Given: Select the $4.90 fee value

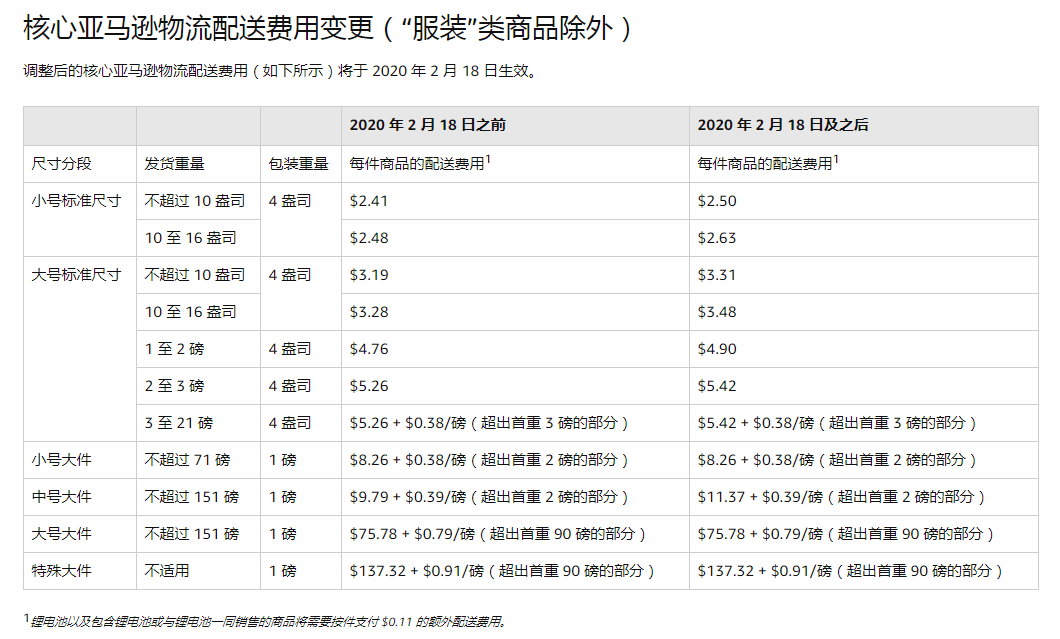Looking at the screenshot, I should click(x=717, y=349).
